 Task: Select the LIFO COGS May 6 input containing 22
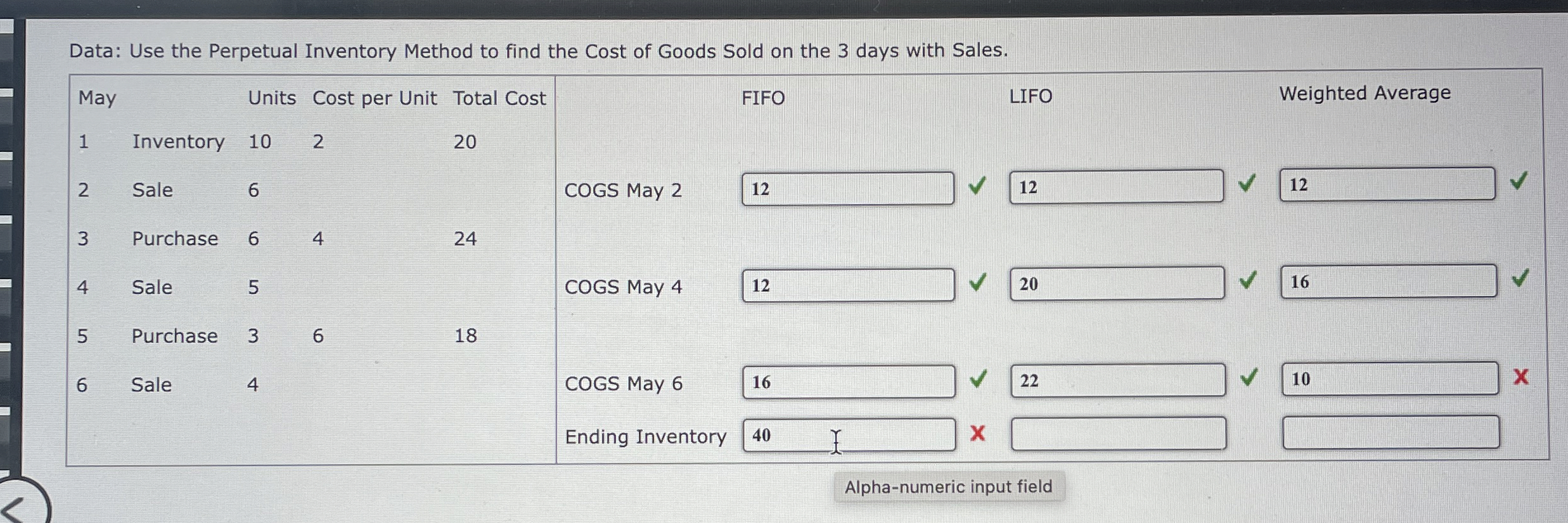1119,380
